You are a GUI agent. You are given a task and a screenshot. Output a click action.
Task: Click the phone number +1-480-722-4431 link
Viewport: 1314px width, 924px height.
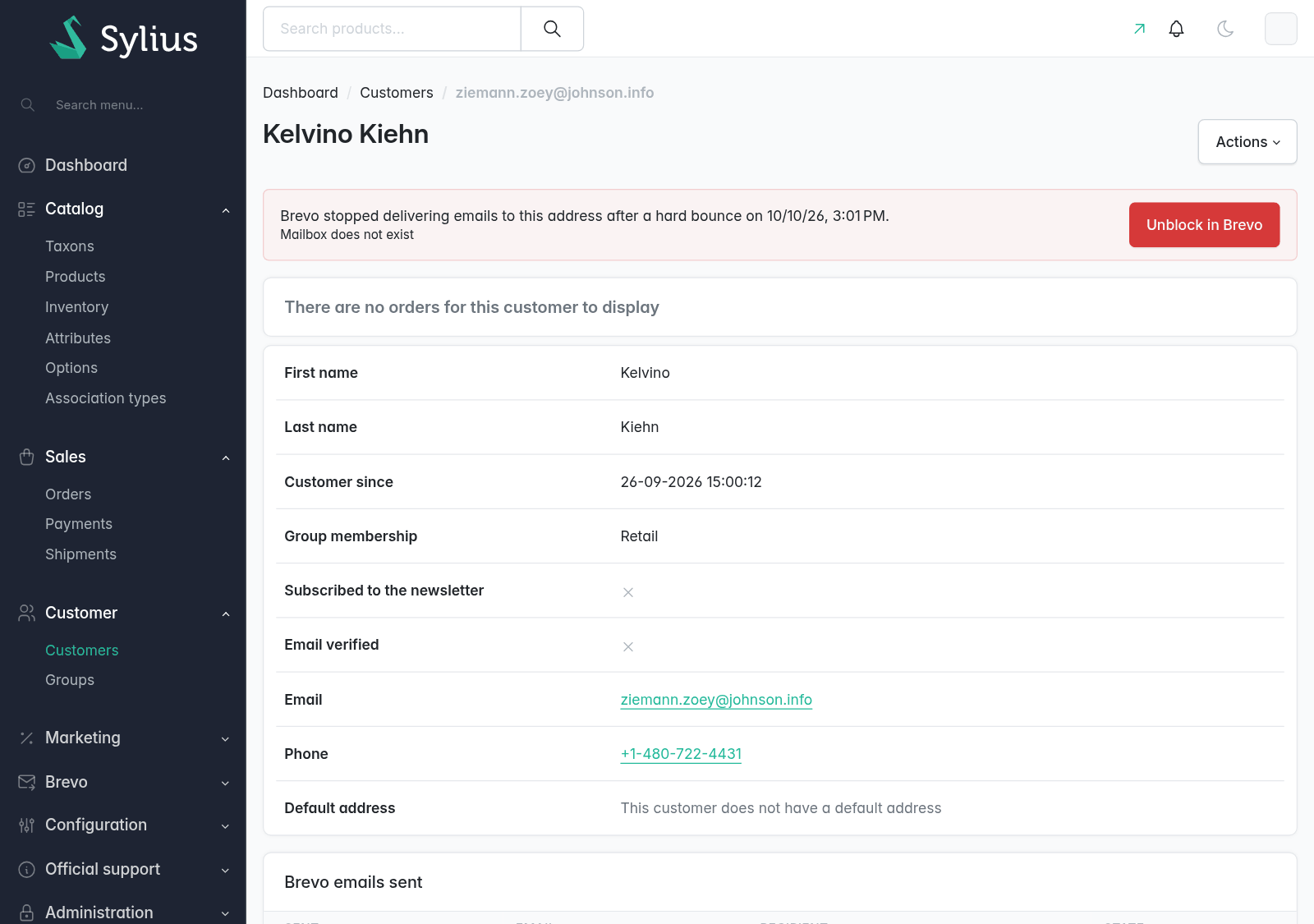point(681,754)
